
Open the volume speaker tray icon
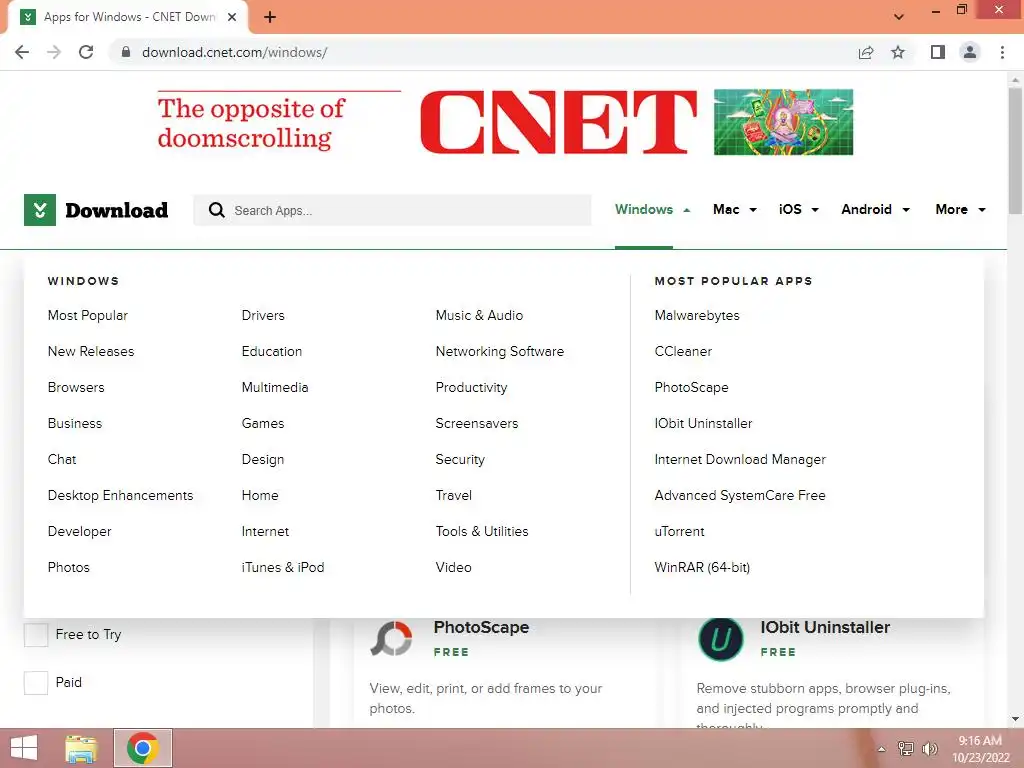click(930, 748)
